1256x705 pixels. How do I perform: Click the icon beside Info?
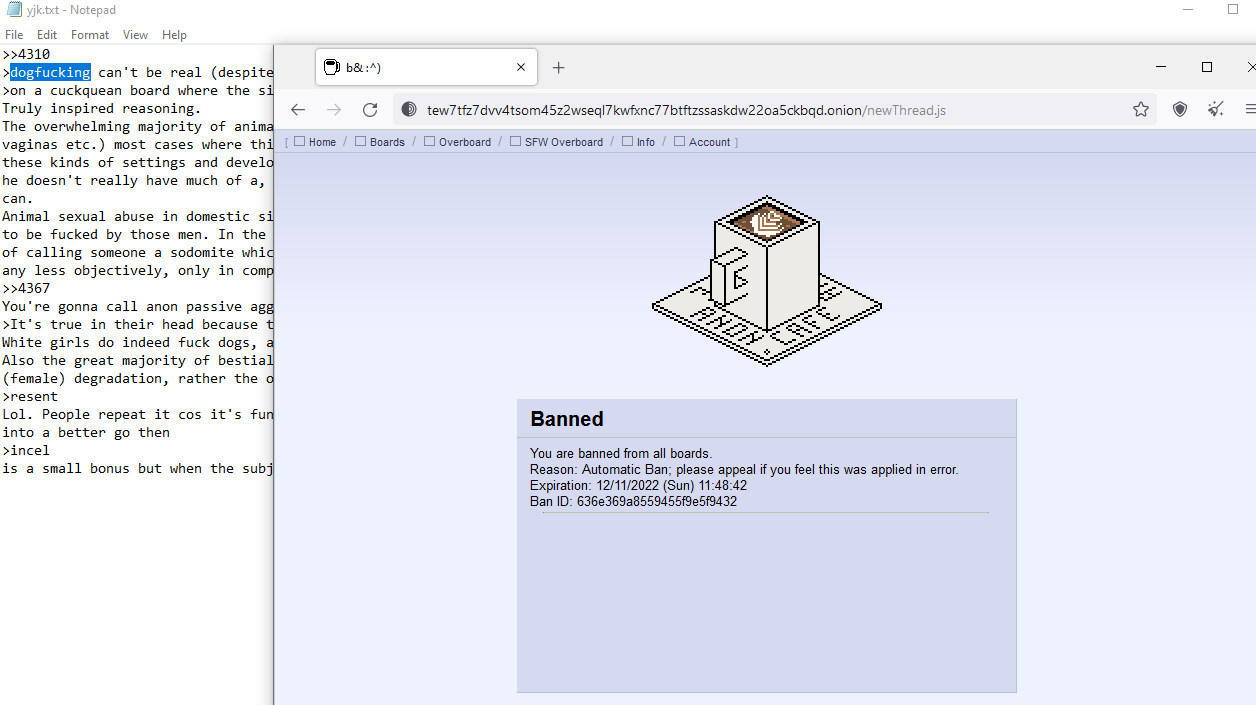click(x=628, y=141)
